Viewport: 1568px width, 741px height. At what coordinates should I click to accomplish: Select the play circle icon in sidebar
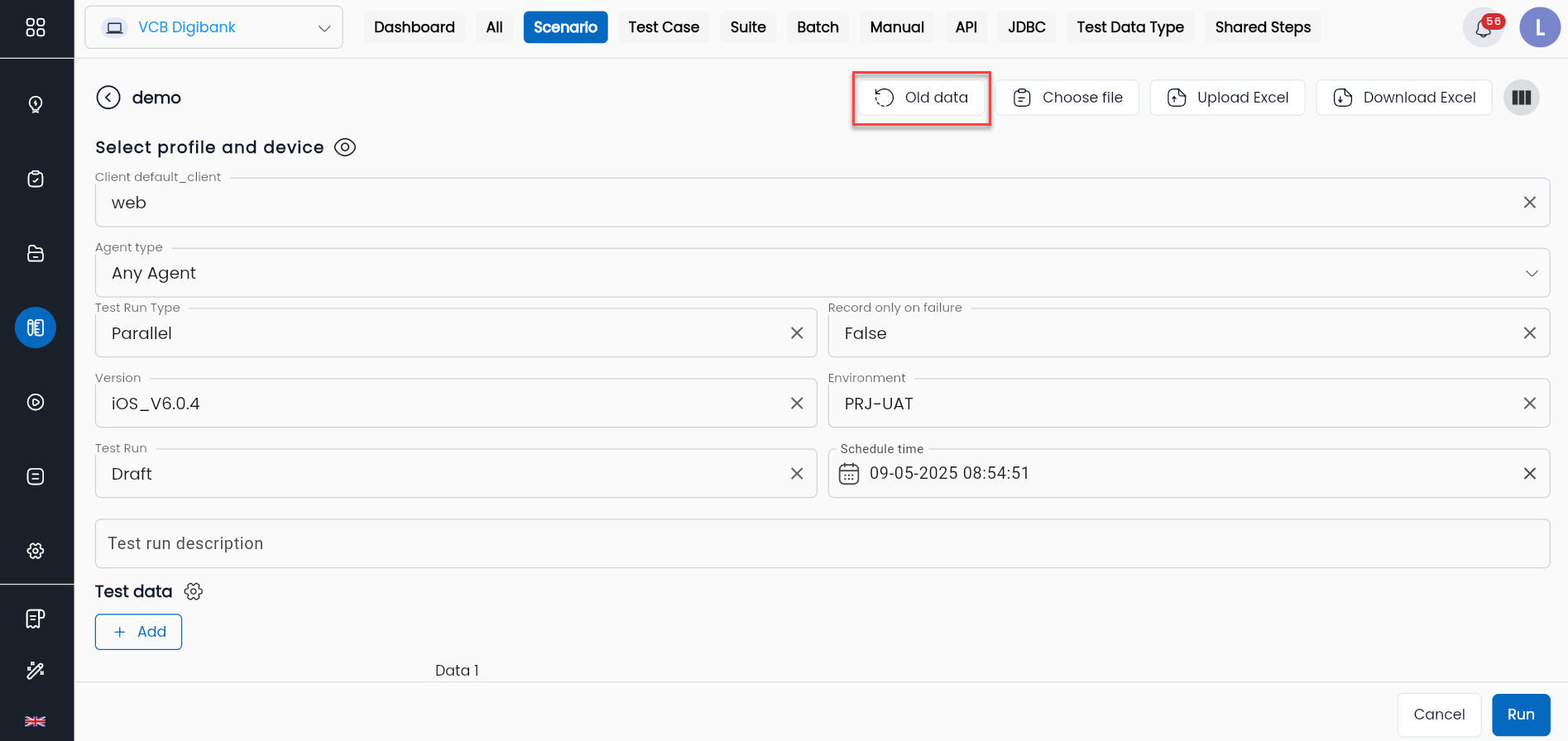[x=36, y=402]
